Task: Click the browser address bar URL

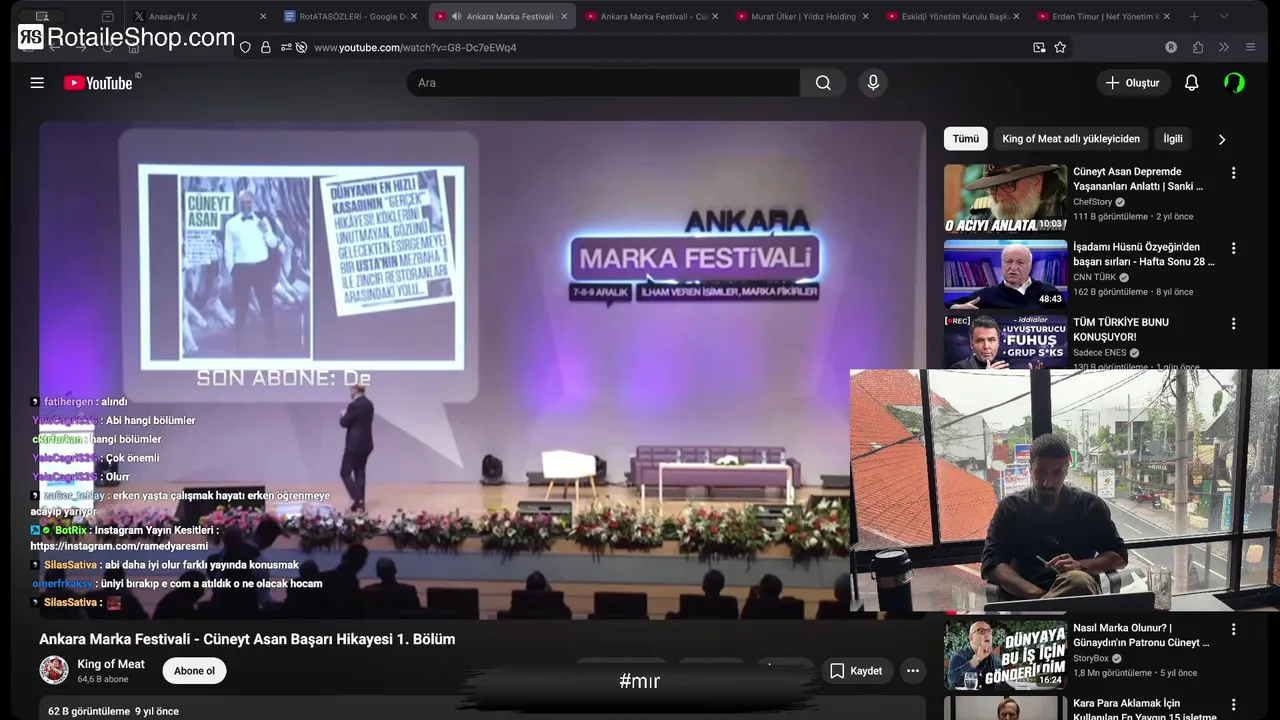Action: [x=415, y=47]
